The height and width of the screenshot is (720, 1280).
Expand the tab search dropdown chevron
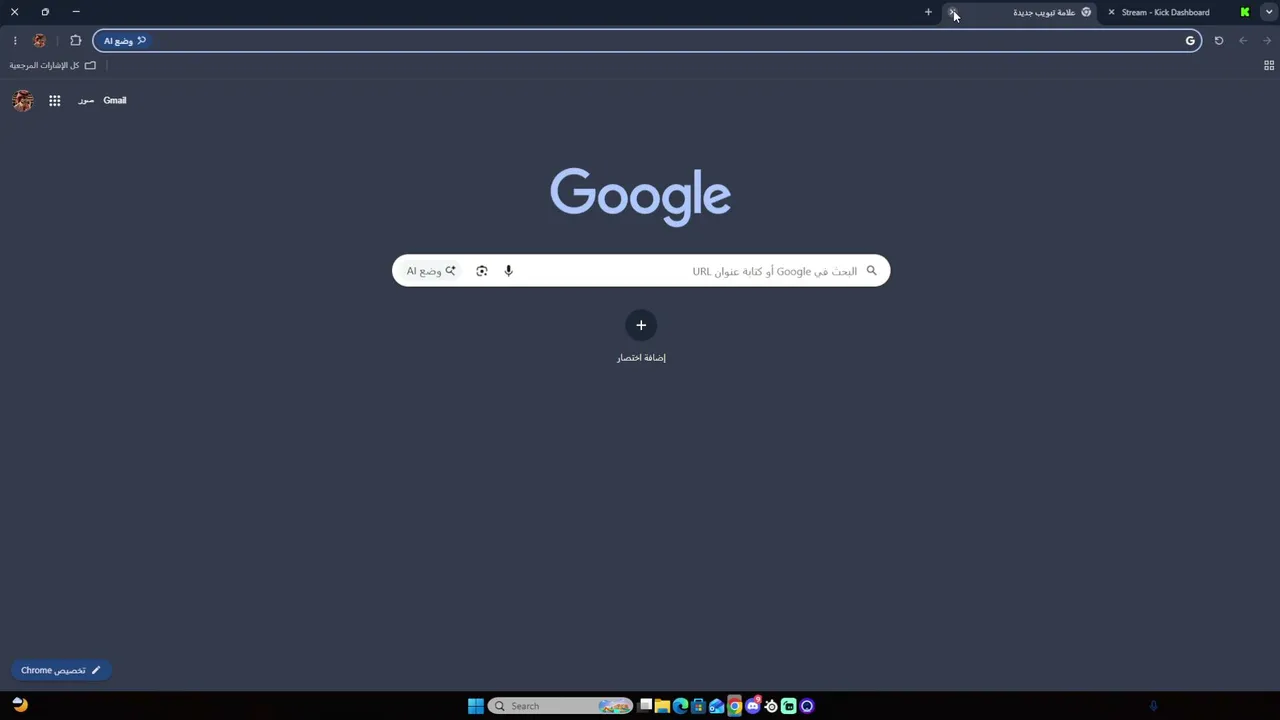(x=1269, y=12)
